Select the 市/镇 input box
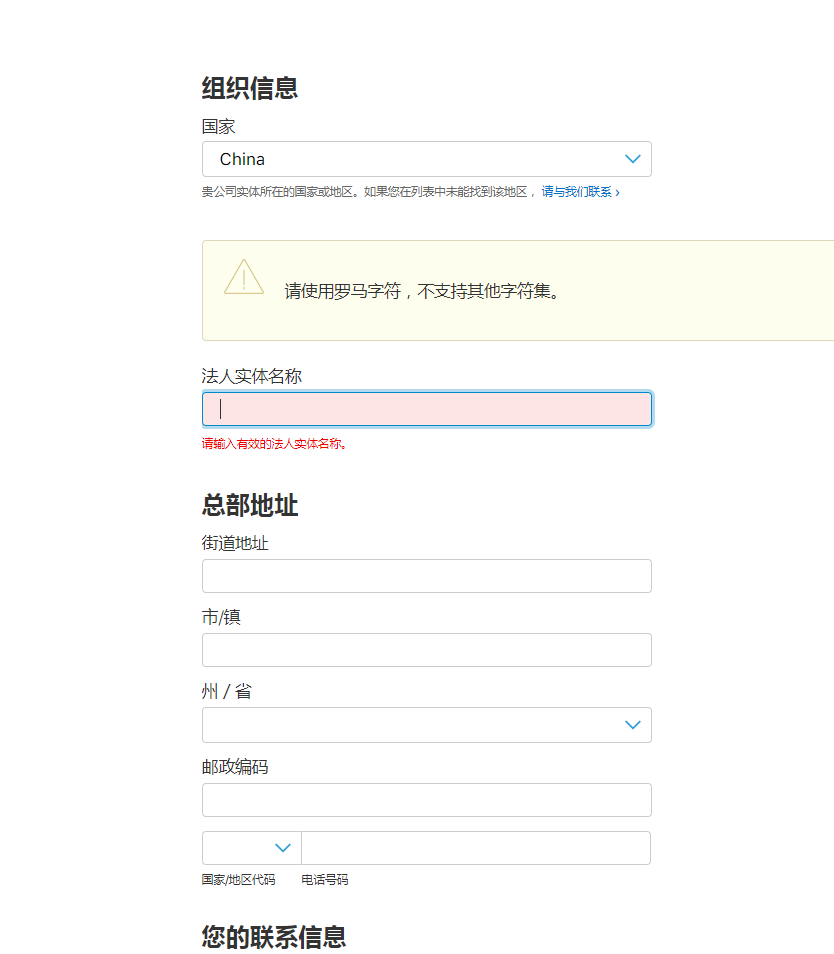 426,650
